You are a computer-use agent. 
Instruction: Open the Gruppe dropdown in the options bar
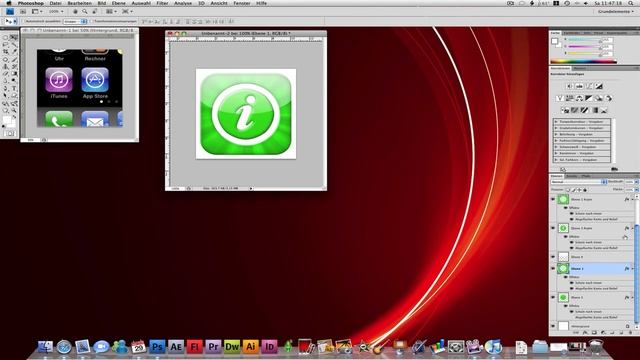coord(76,21)
